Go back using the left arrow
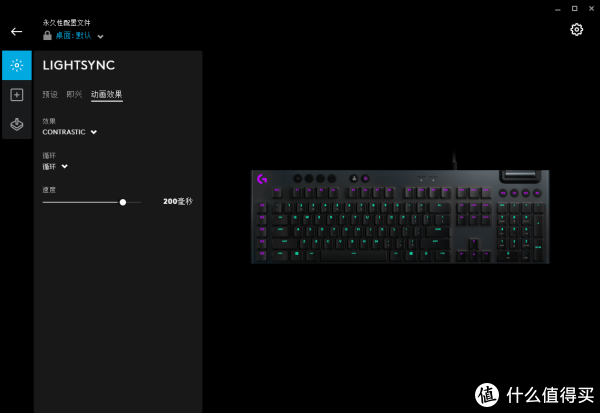 pyautogui.click(x=16, y=31)
